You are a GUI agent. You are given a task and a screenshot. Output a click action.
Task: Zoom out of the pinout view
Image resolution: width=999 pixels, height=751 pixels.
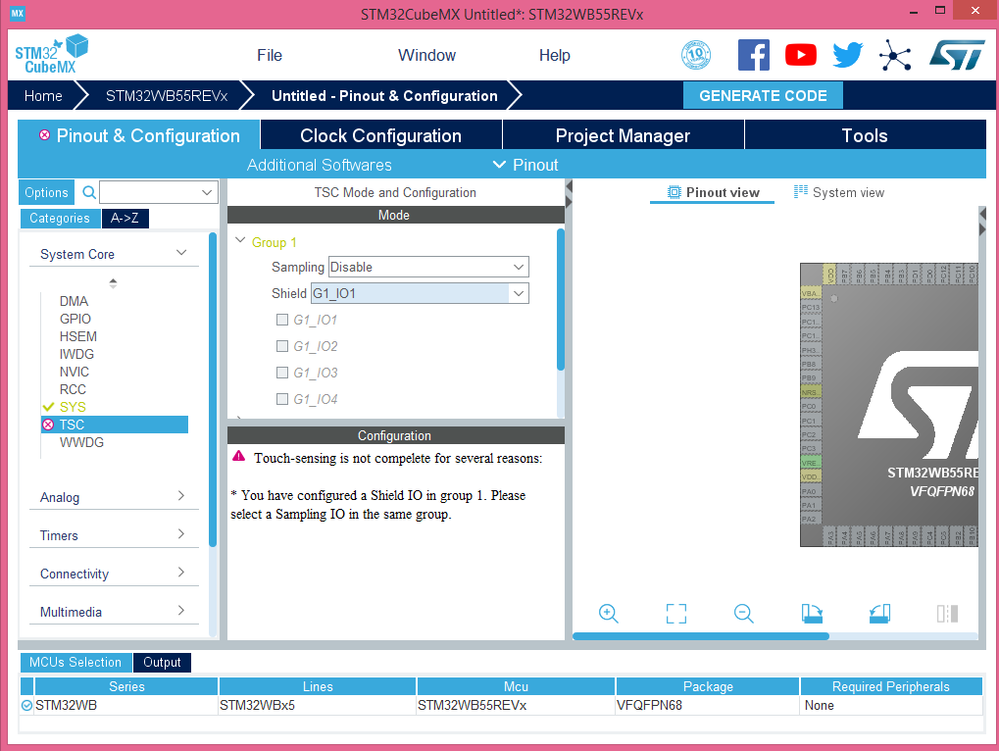coord(744,613)
